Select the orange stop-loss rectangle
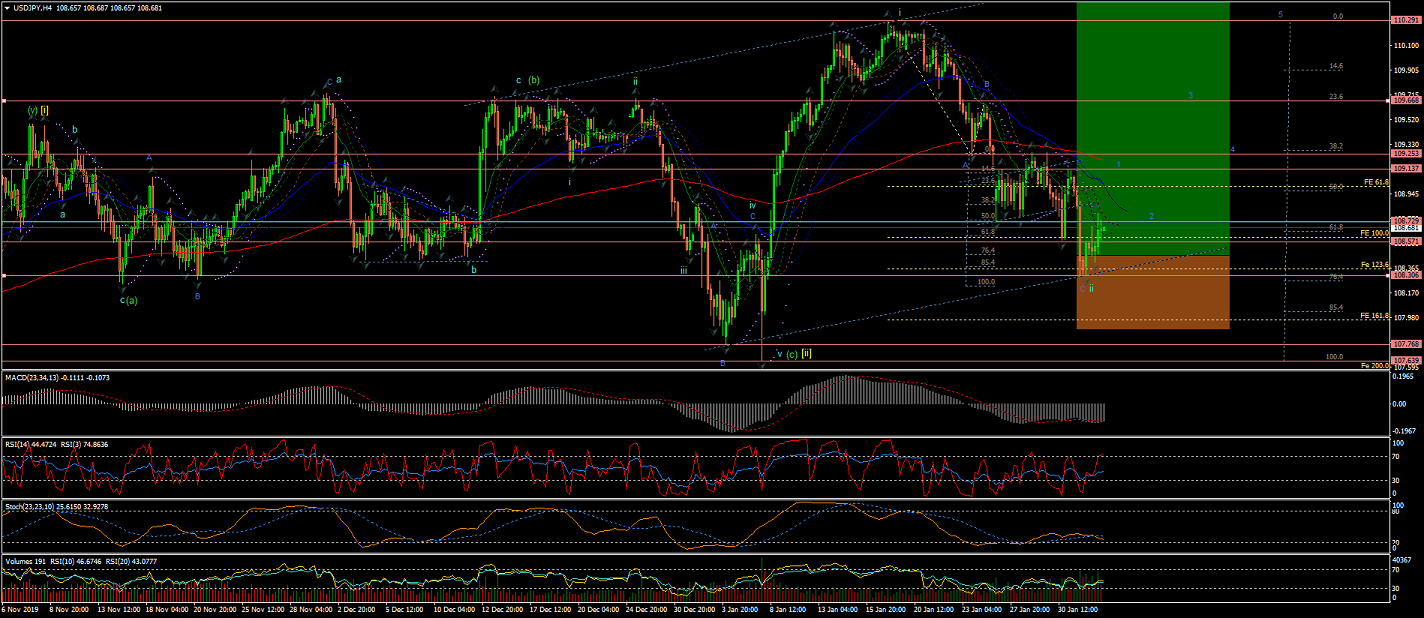 (x=1152, y=292)
